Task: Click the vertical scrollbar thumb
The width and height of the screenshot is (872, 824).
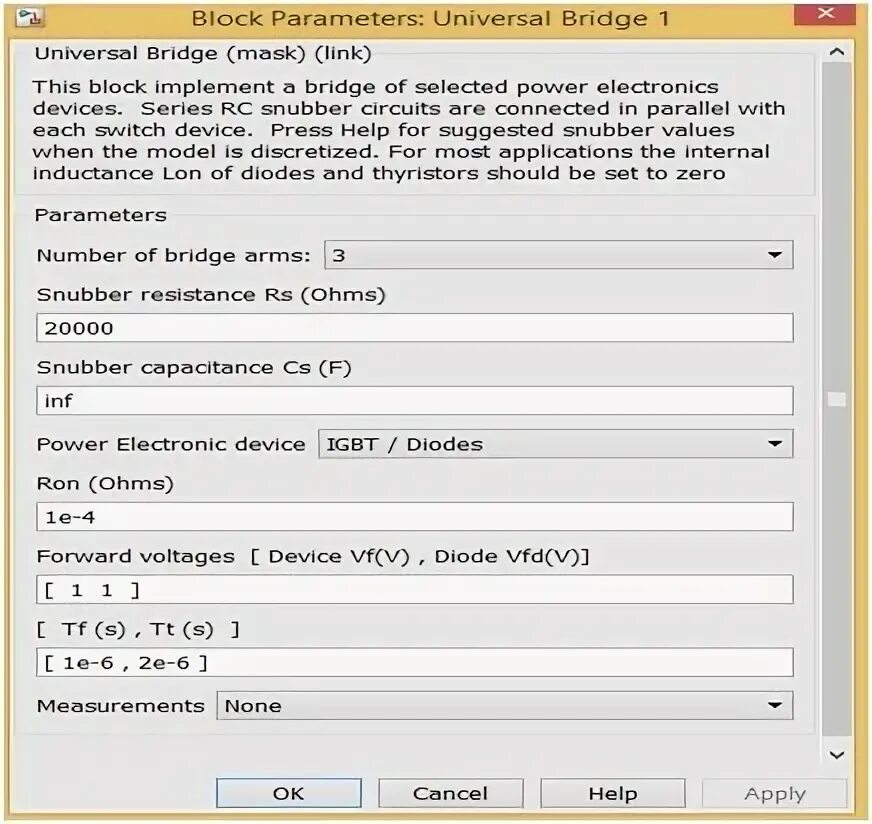Action: [836, 399]
